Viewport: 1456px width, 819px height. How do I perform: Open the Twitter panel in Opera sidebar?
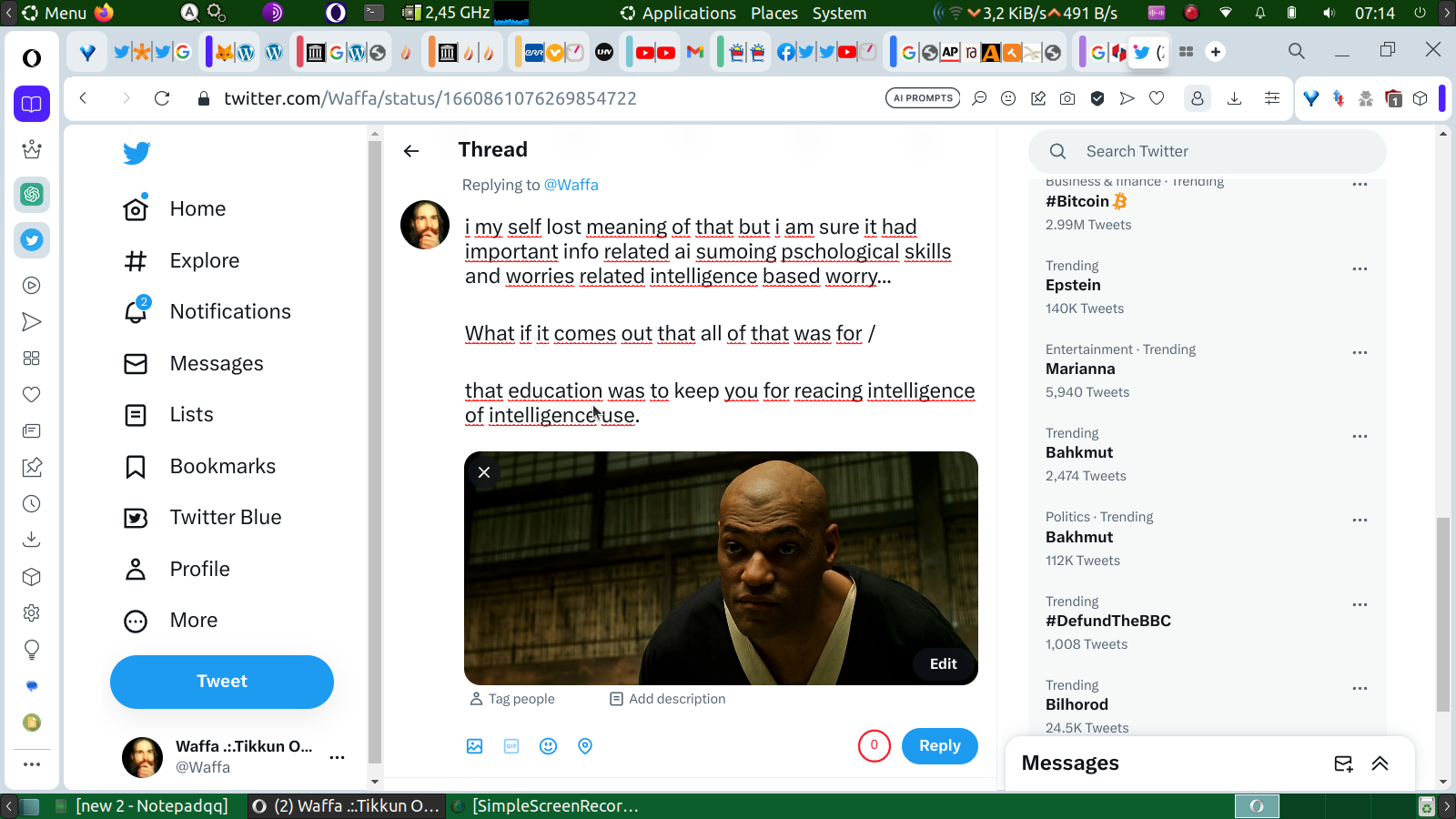click(32, 240)
